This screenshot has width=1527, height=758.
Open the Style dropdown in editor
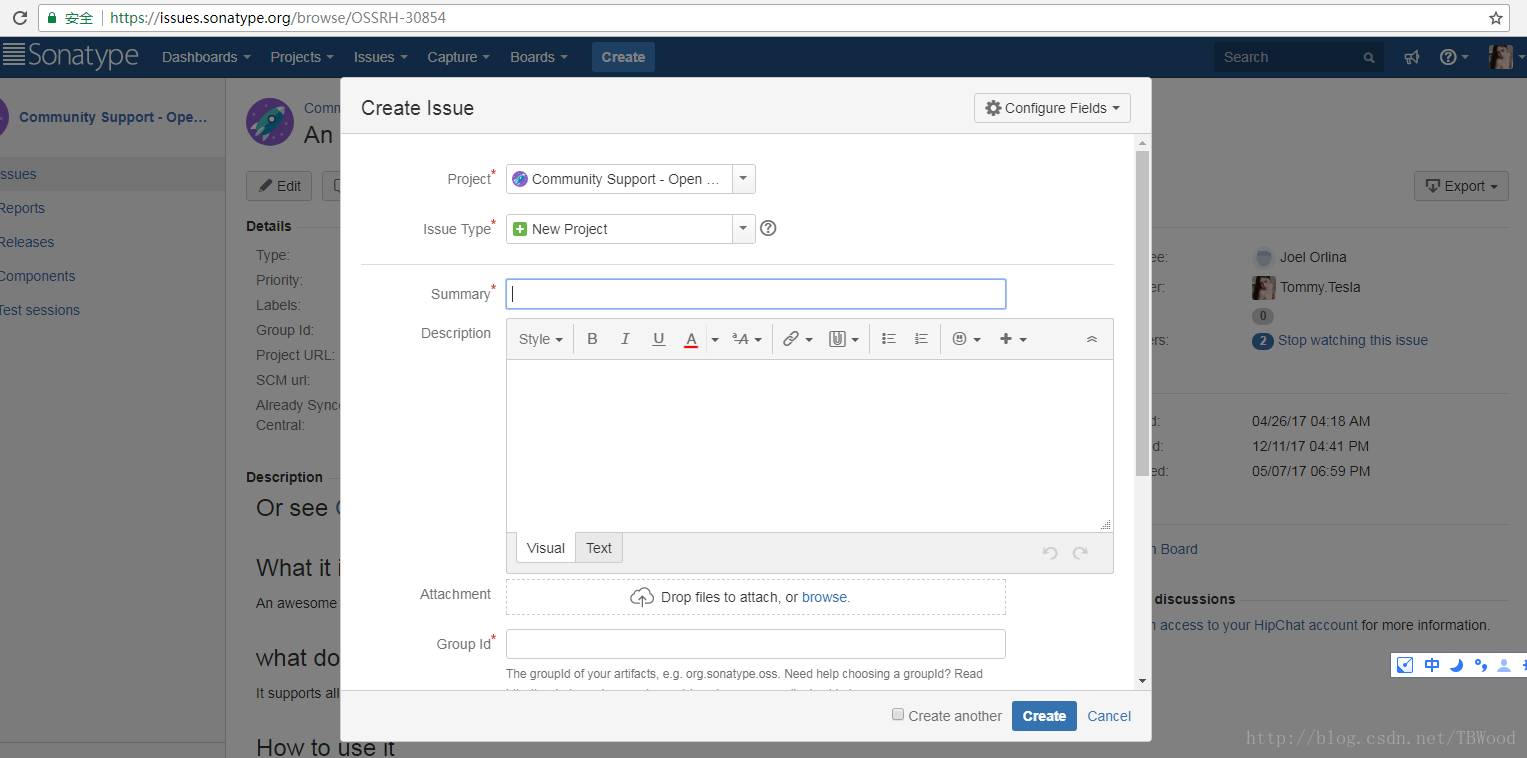(541, 339)
